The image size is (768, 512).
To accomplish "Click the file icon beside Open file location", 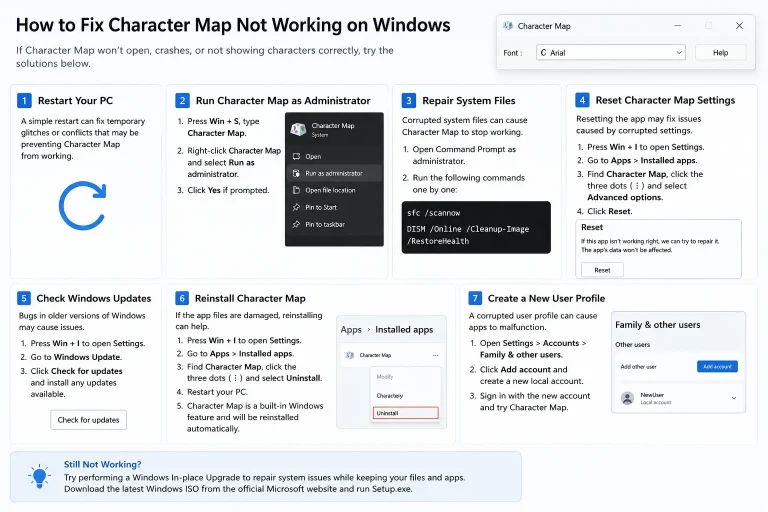I will point(296,190).
